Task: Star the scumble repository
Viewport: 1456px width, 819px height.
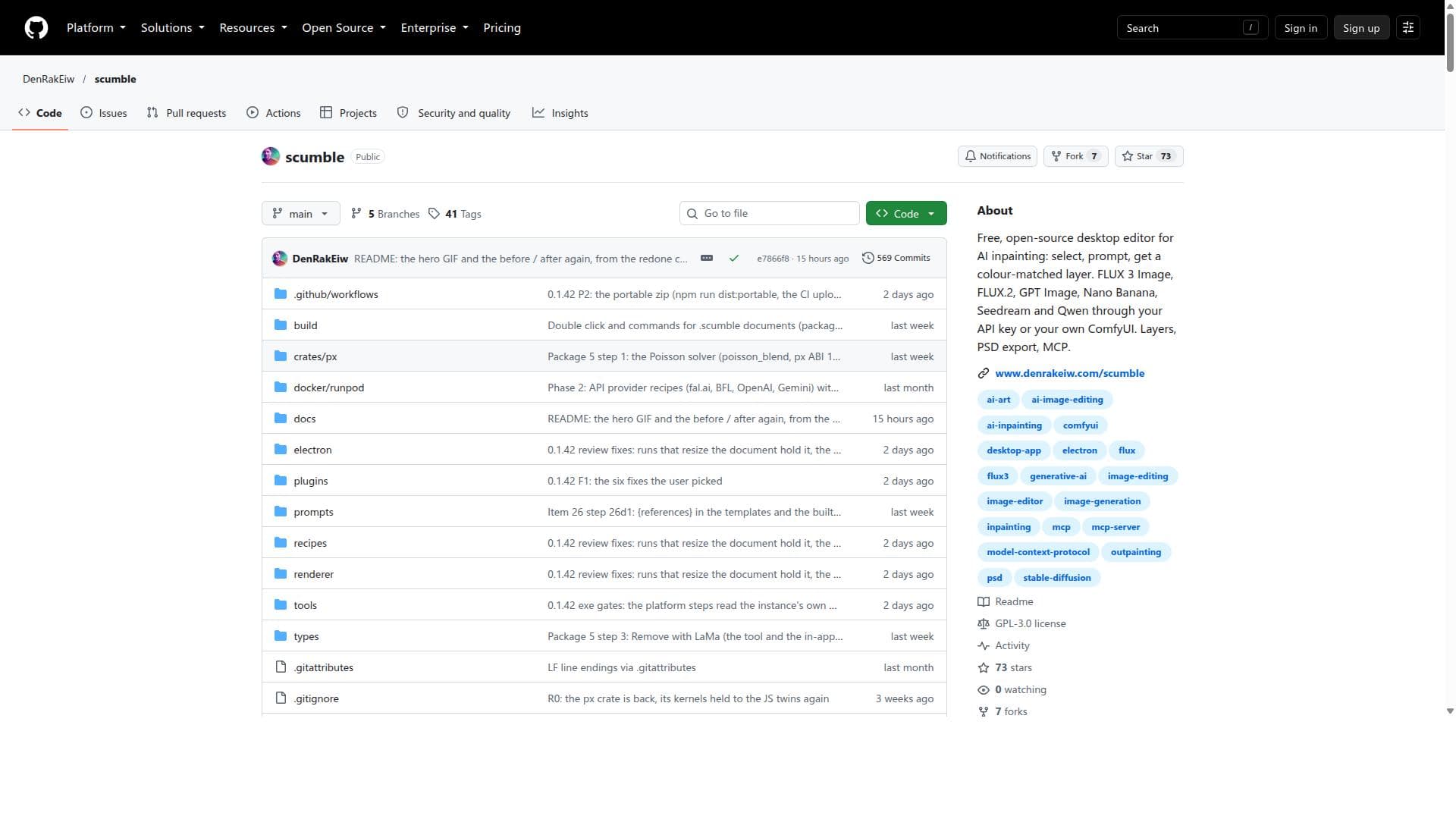Action: coord(1149,156)
